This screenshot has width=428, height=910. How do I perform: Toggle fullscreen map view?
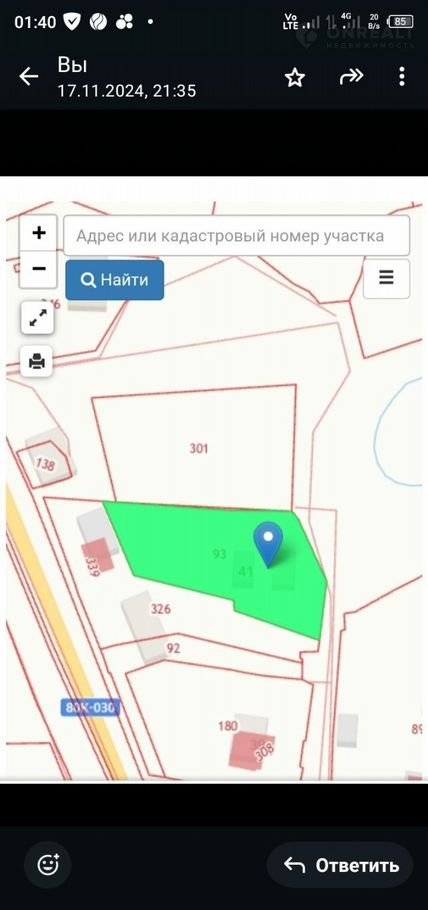click(38, 317)
